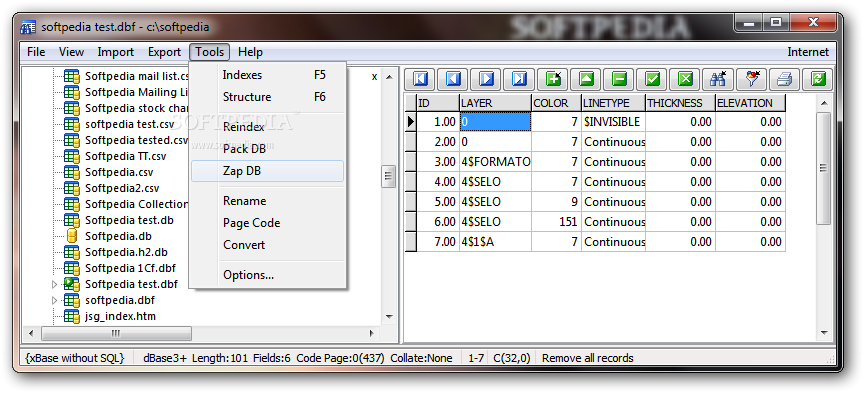Close the open Tools menu
The width and height of the screenshot is (864, 393).
(209, 52)
